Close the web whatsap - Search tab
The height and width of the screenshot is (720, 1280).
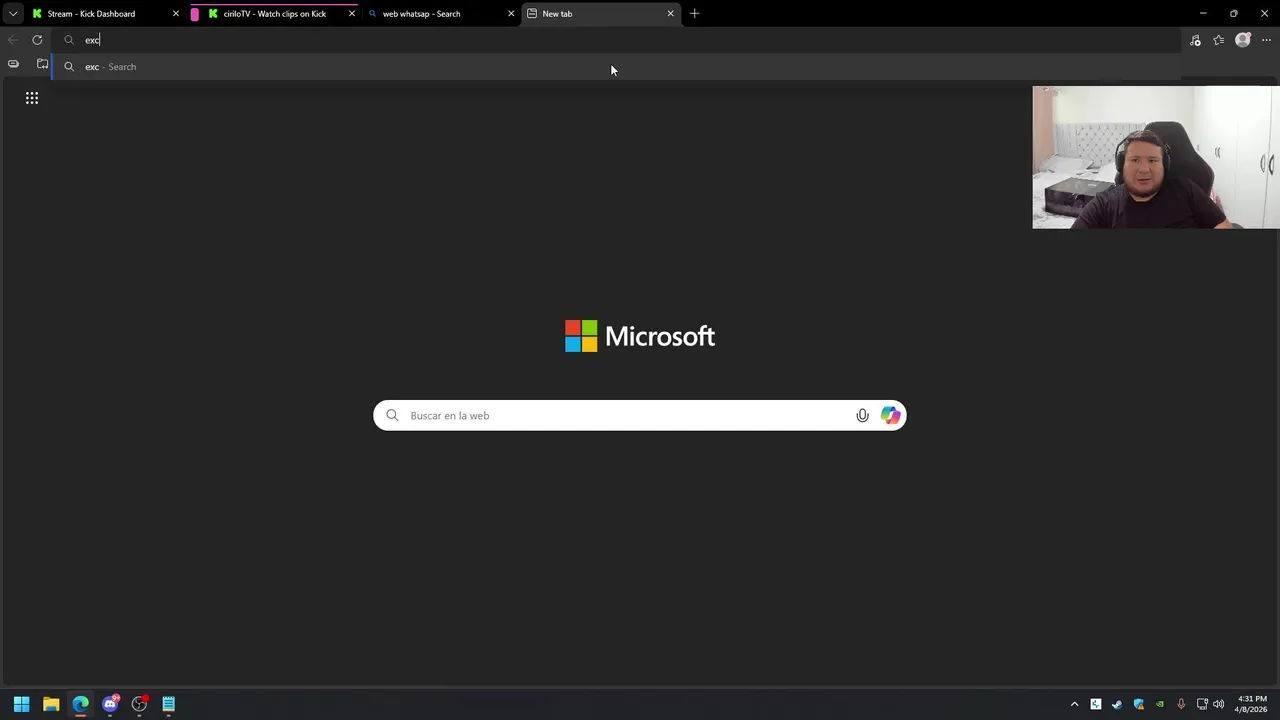(x=511, y=14)
